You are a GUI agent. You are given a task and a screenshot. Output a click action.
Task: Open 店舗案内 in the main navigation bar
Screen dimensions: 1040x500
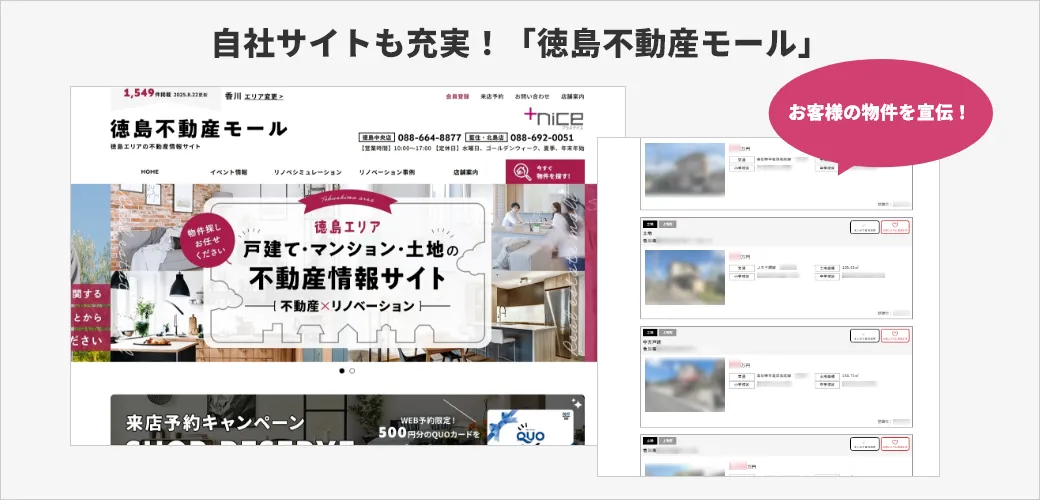tap(466, 172)
